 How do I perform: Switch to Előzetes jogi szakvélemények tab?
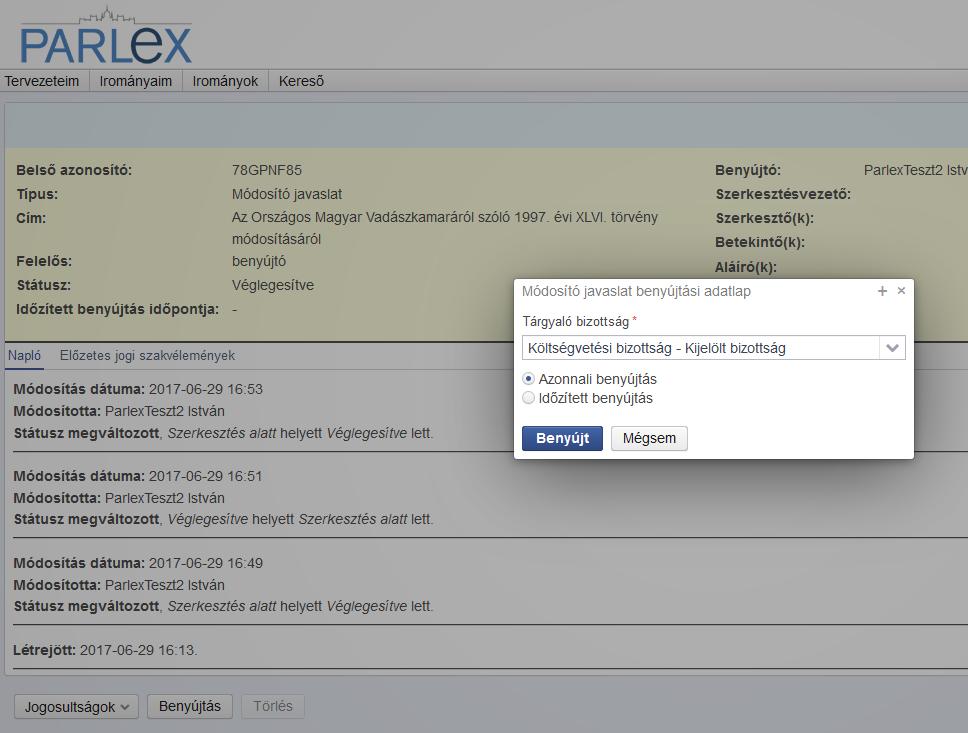(147, 356)
